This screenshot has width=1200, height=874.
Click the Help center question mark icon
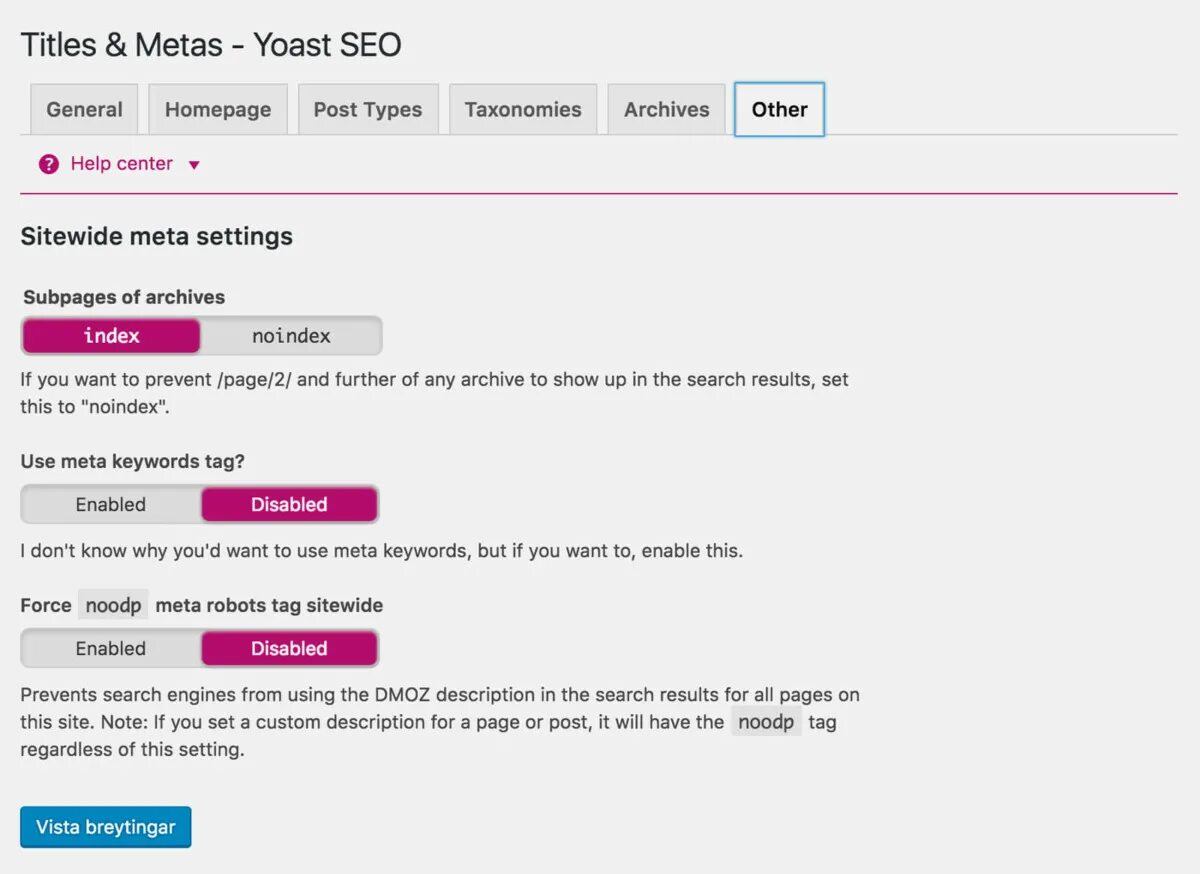[x=49, y=164]
